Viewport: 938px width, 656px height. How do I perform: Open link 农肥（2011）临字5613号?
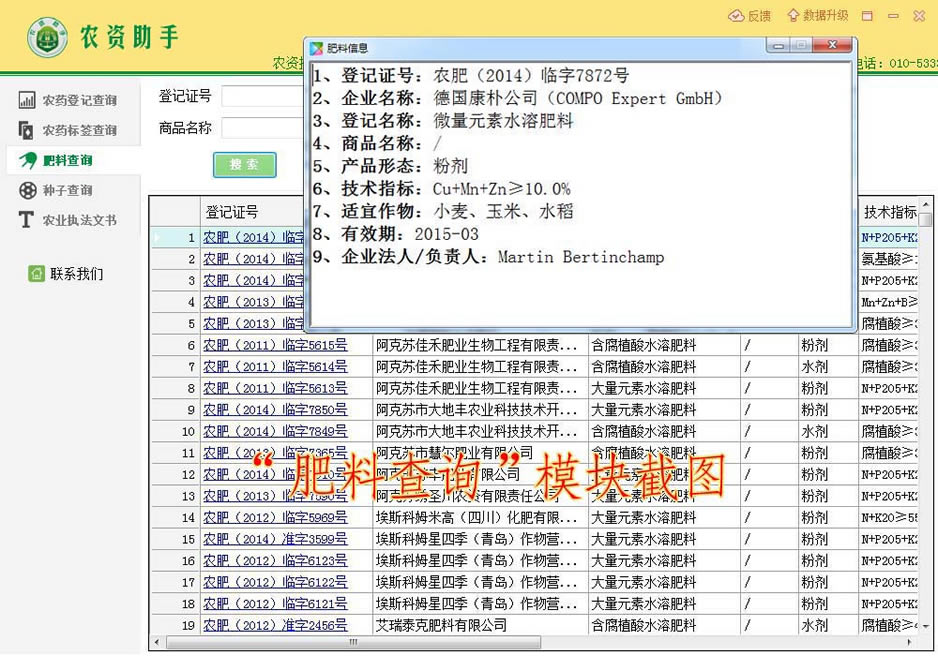click(x=275, y=388)
